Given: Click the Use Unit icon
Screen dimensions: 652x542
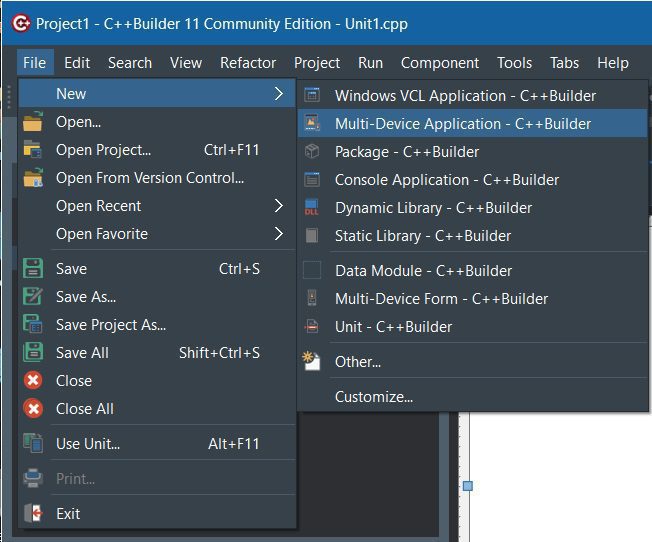Looking at the screenshot, I should 33,443.
